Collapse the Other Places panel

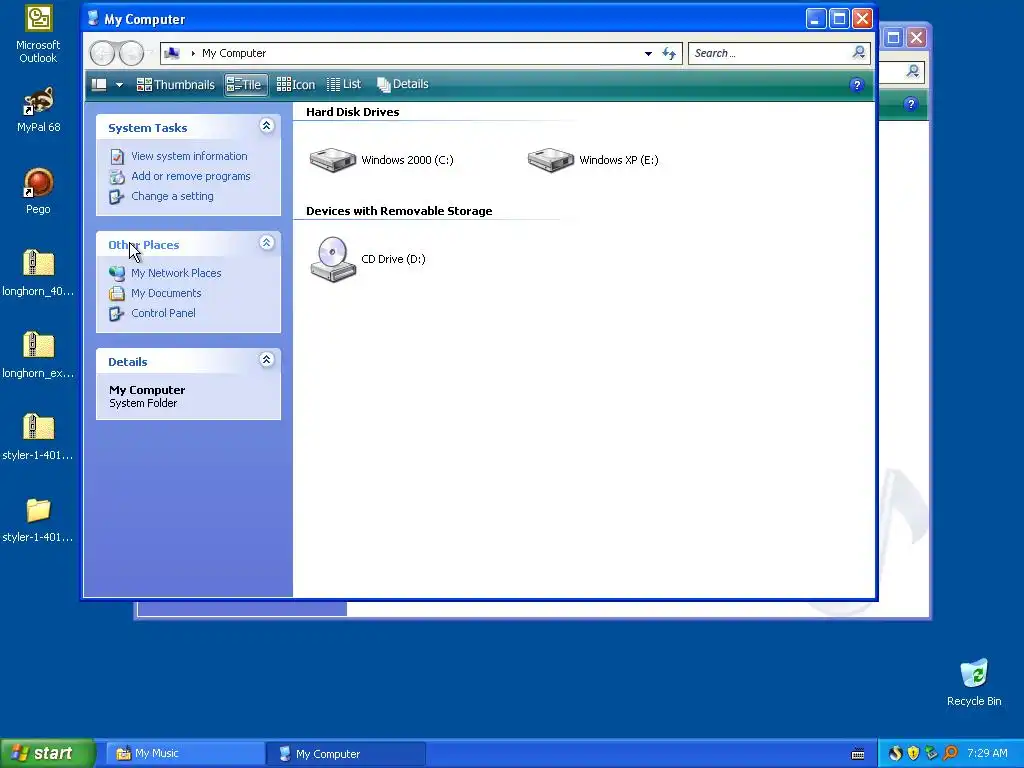(x=266, y=242)
